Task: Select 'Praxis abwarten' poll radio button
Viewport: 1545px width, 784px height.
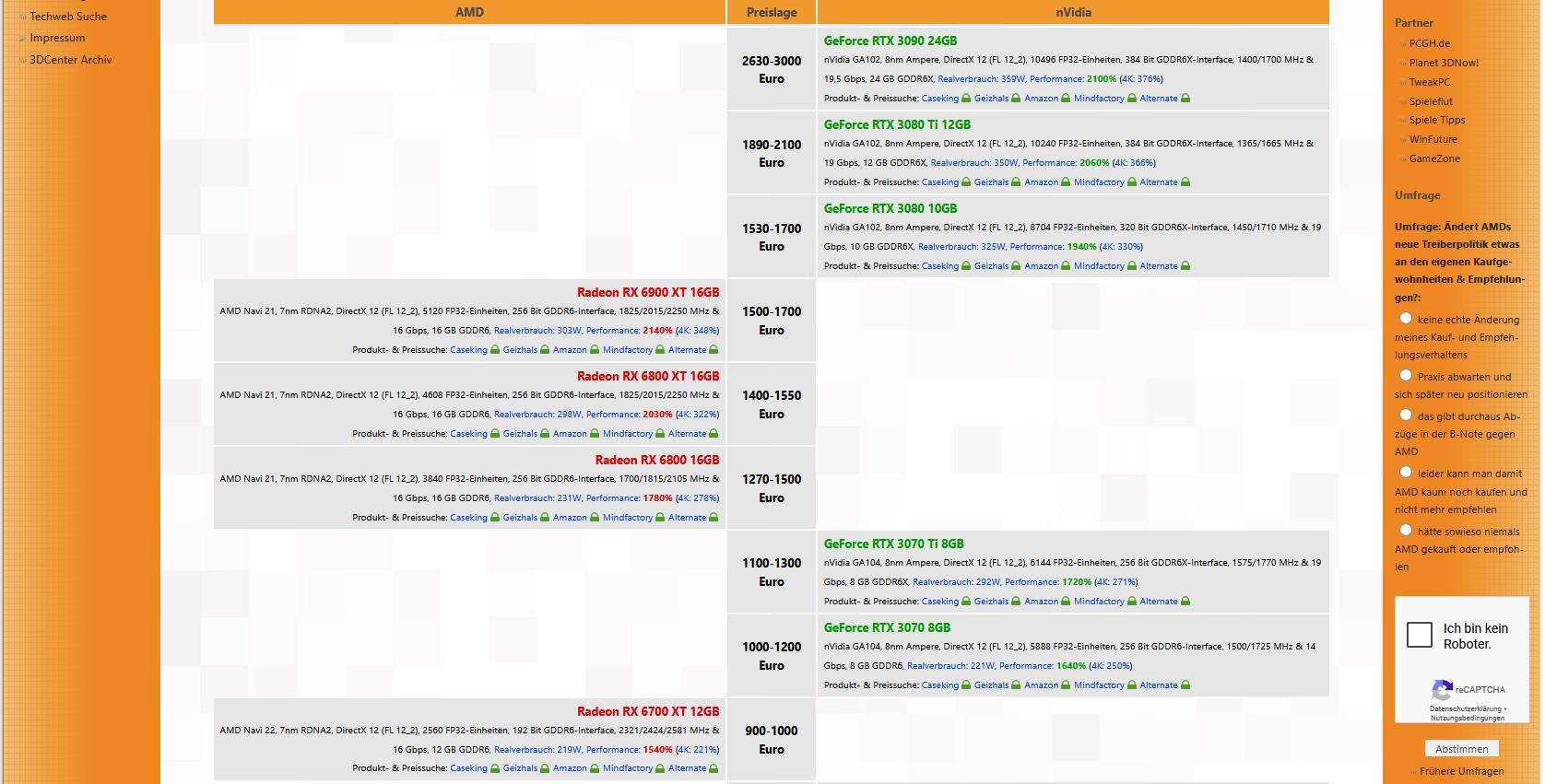Action: tap(1406, 375)
